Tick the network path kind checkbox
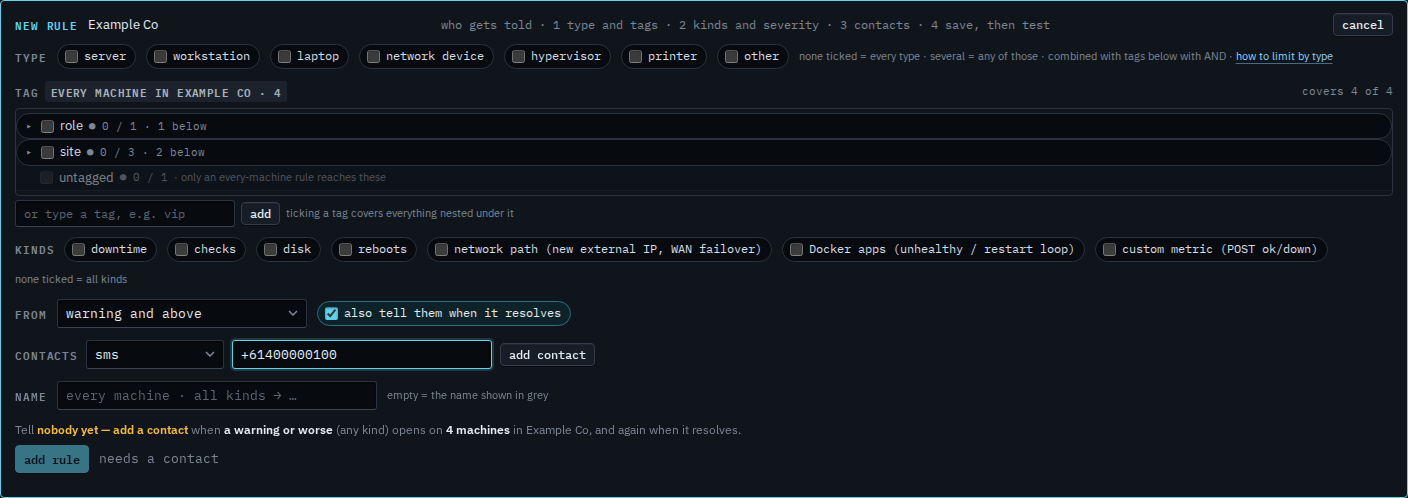Screen dimensions: 1408x498 tap(441, 250)
